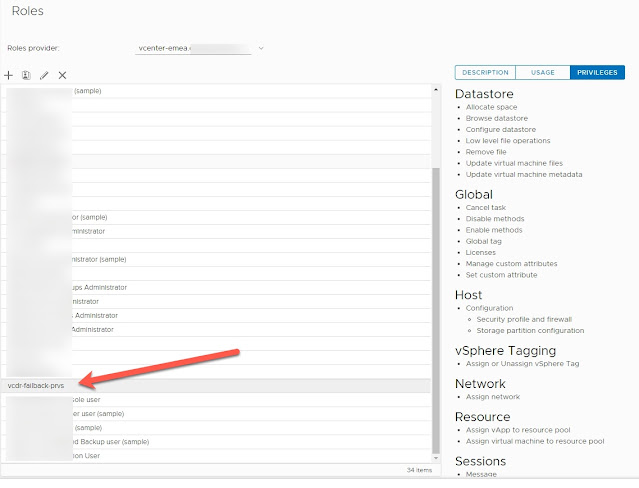Viewport: 639px width, 488px height.
Task: Select the role row ending in 'Backup user (sample)'
Action: (216, 442)
